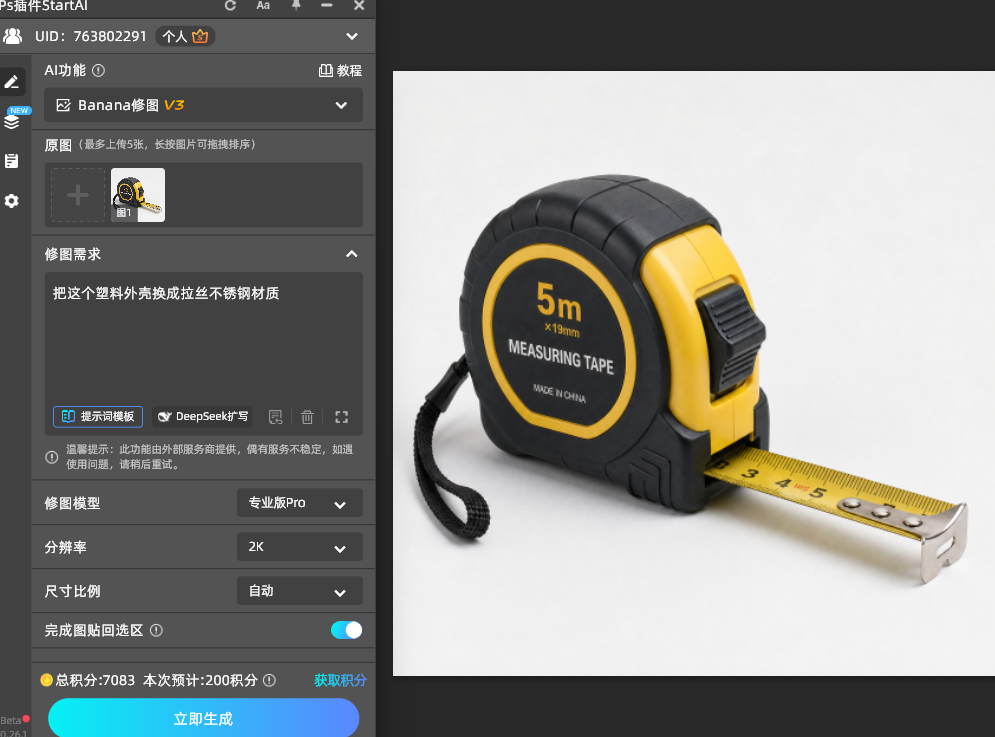The width and height of the screenshot is (995, 737).
Task: Click the 立即生成 generate button
Action: tap(203, 719)
